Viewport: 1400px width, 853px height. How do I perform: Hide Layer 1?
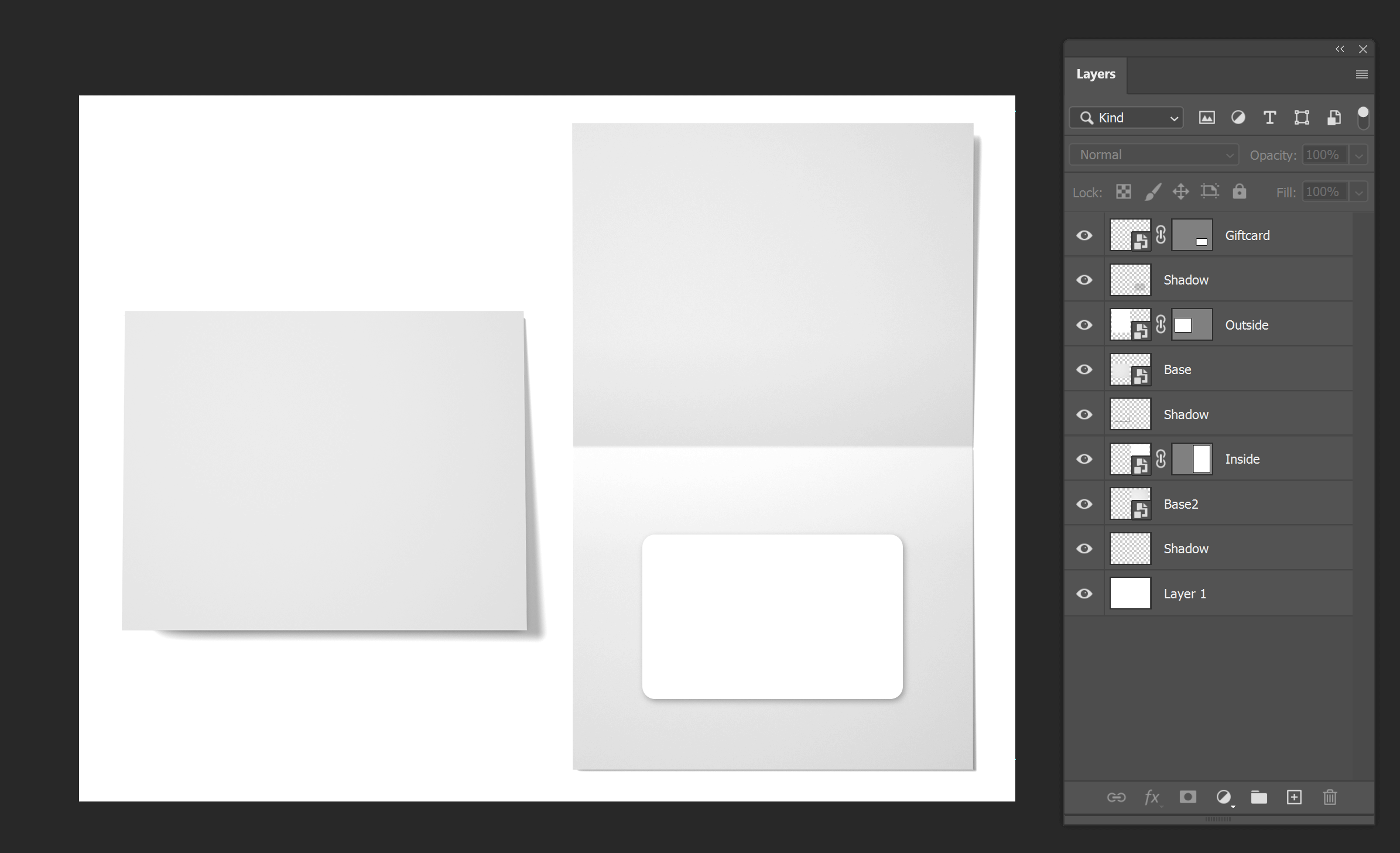[x=1084, y=593]
